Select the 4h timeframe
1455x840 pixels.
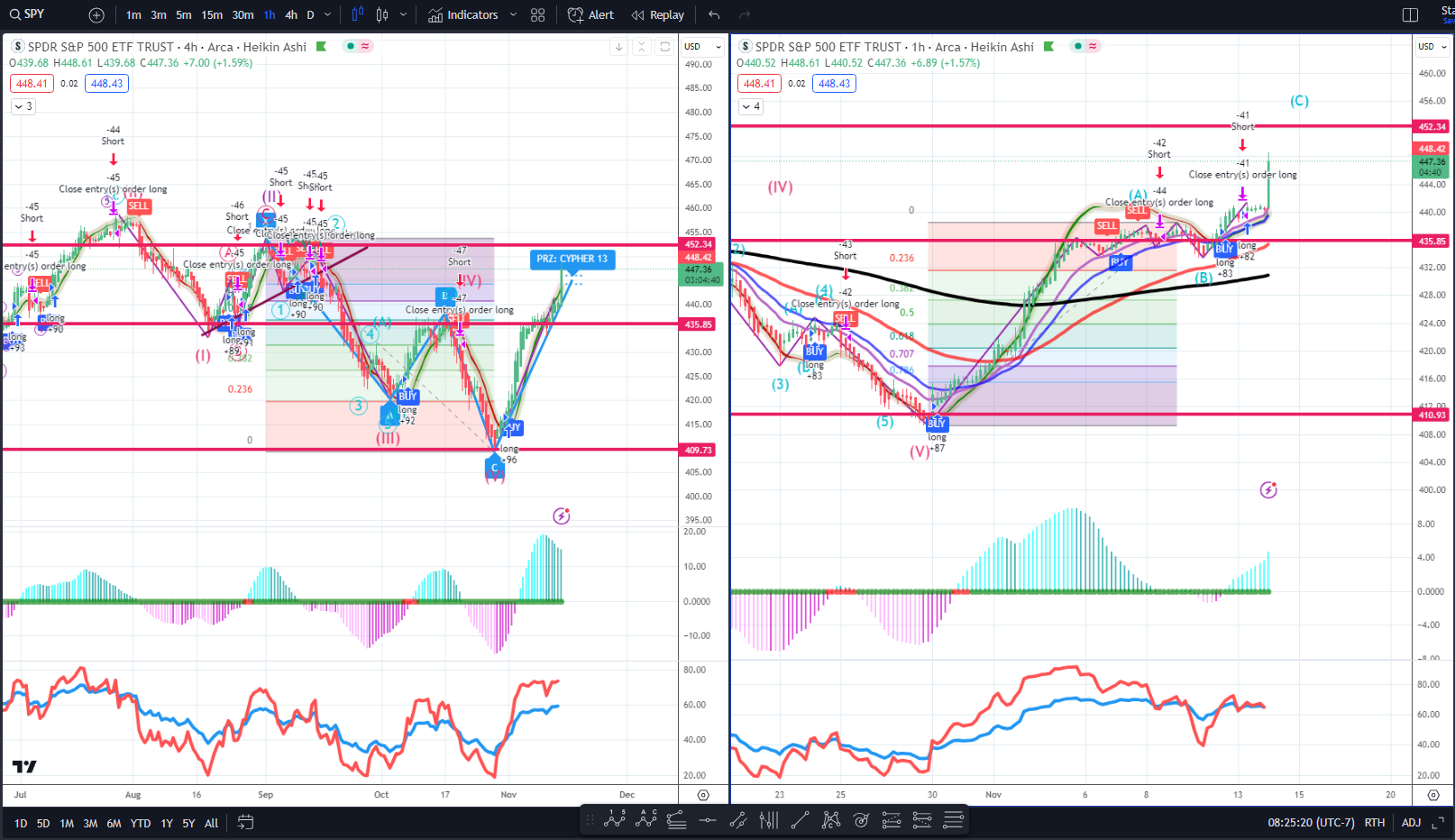[290, 15]
